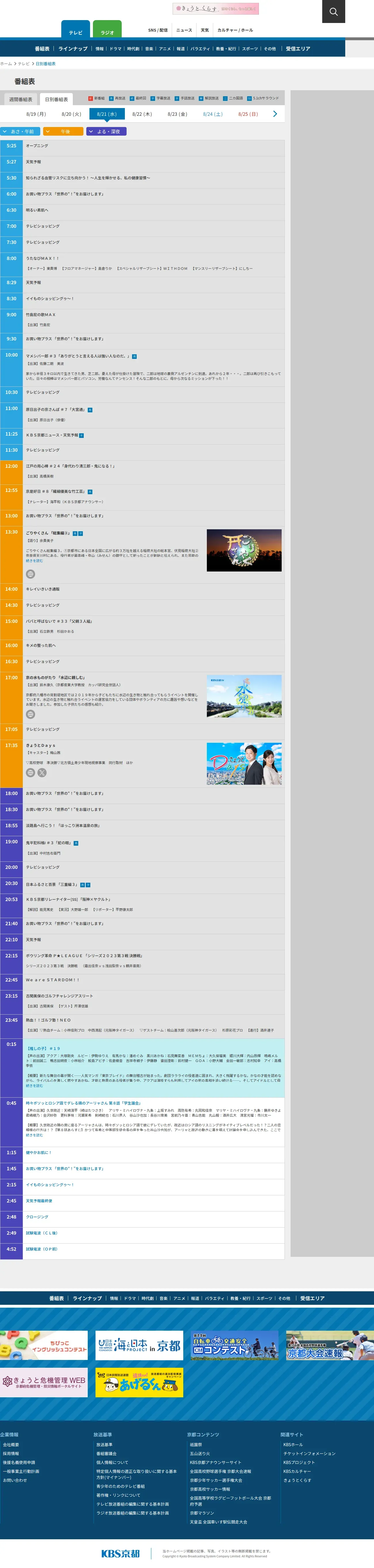
Task: Open 受信エリア in the top navigation bar
Action: click(298, 49)
